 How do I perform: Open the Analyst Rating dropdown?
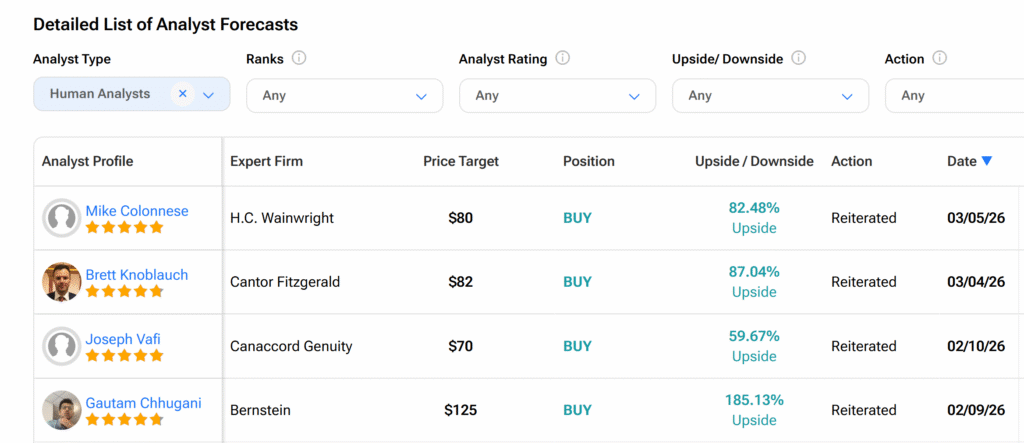[557, 96]
